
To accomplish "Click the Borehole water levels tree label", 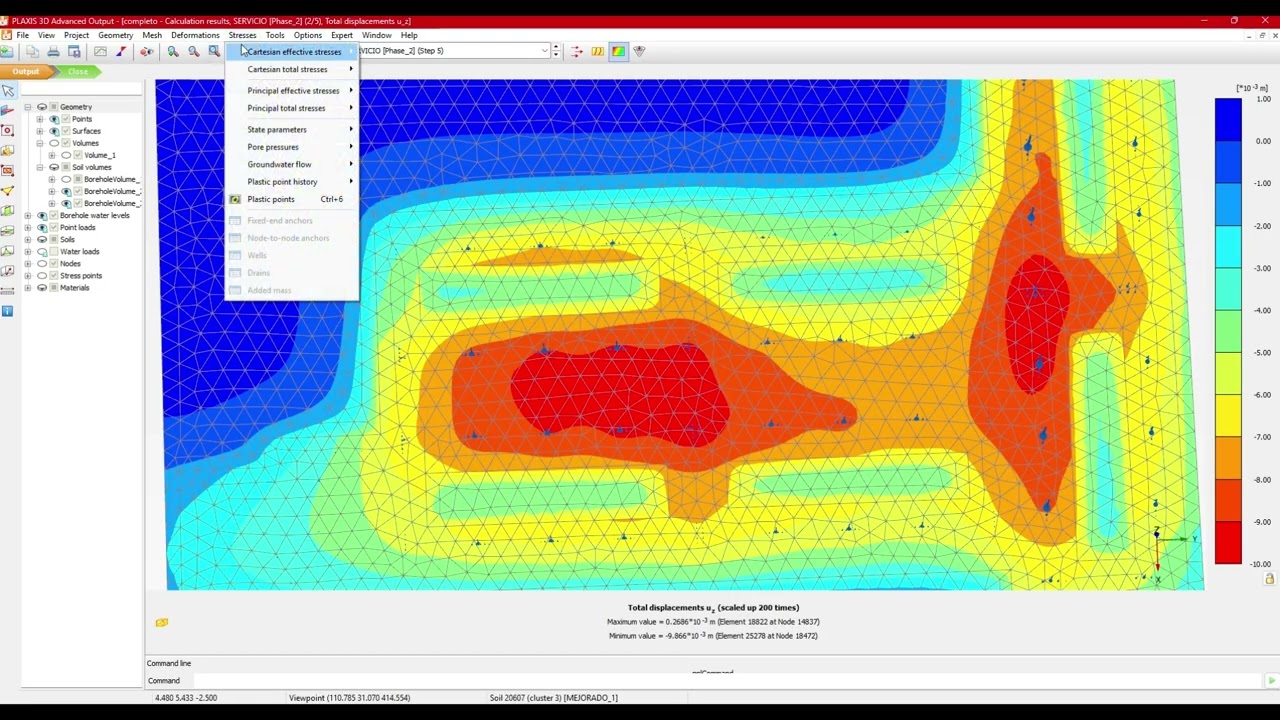I will (x=94, y=215).
